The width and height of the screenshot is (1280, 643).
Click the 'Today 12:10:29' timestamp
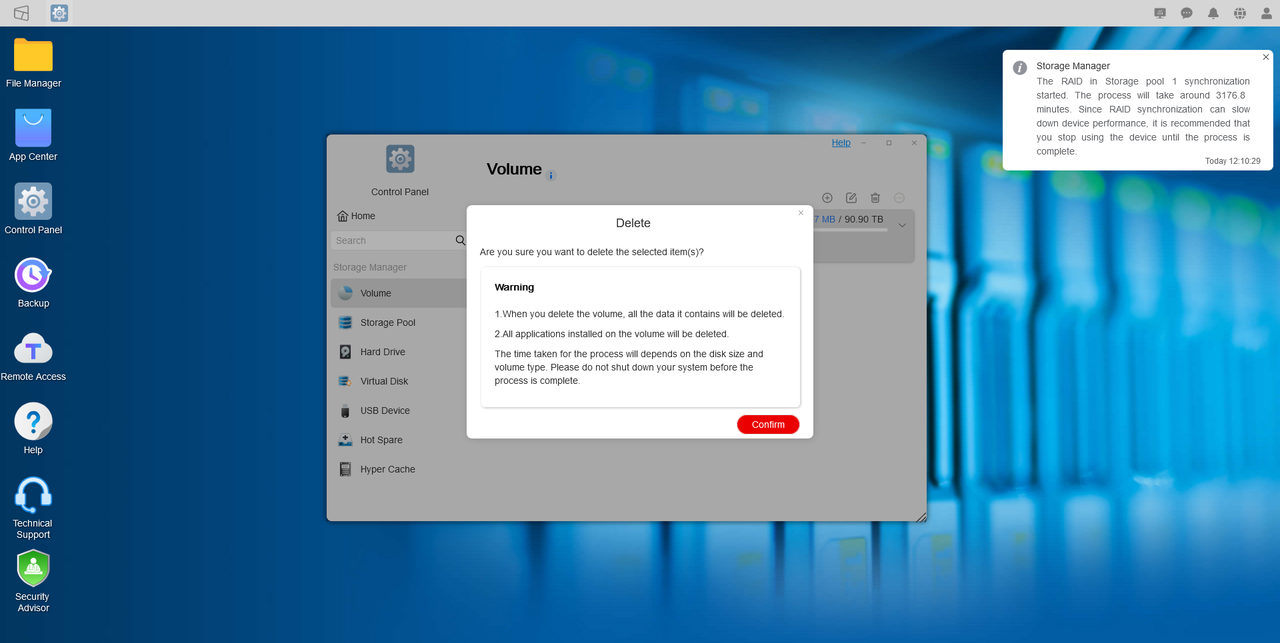tap(1232, 161)
